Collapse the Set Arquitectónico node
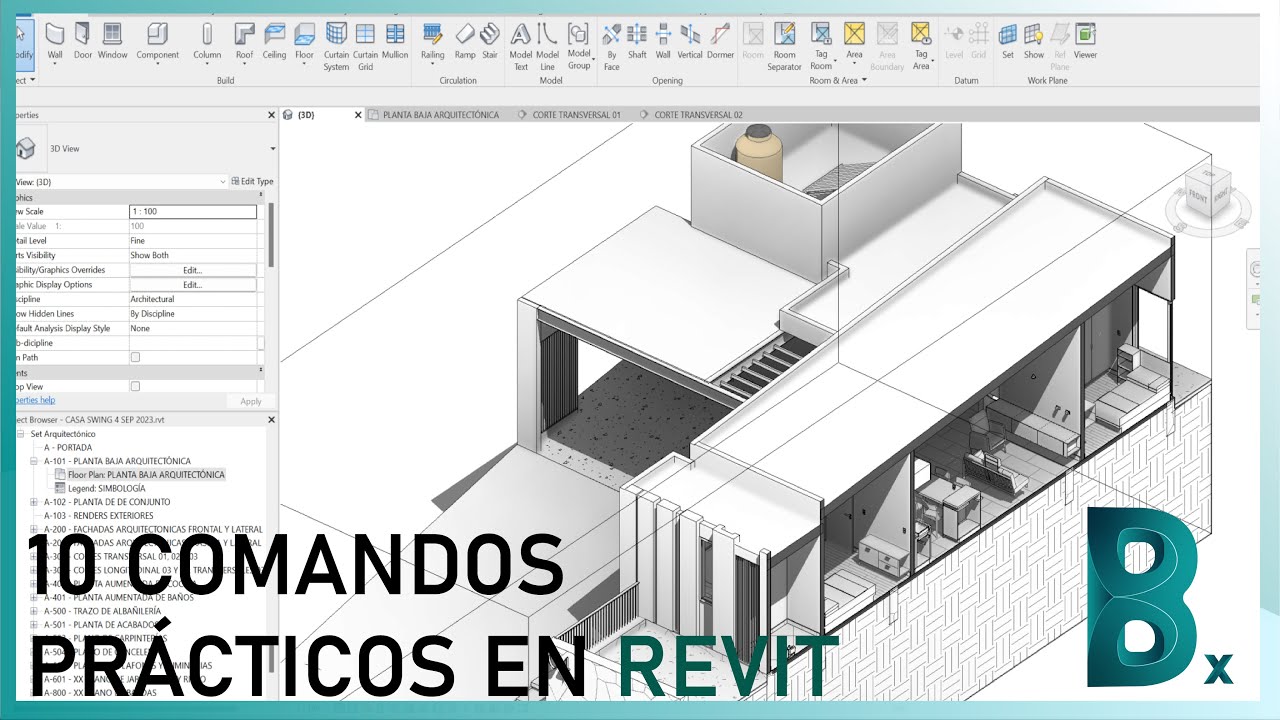1280x720 pixels. (x=21, y=435)
